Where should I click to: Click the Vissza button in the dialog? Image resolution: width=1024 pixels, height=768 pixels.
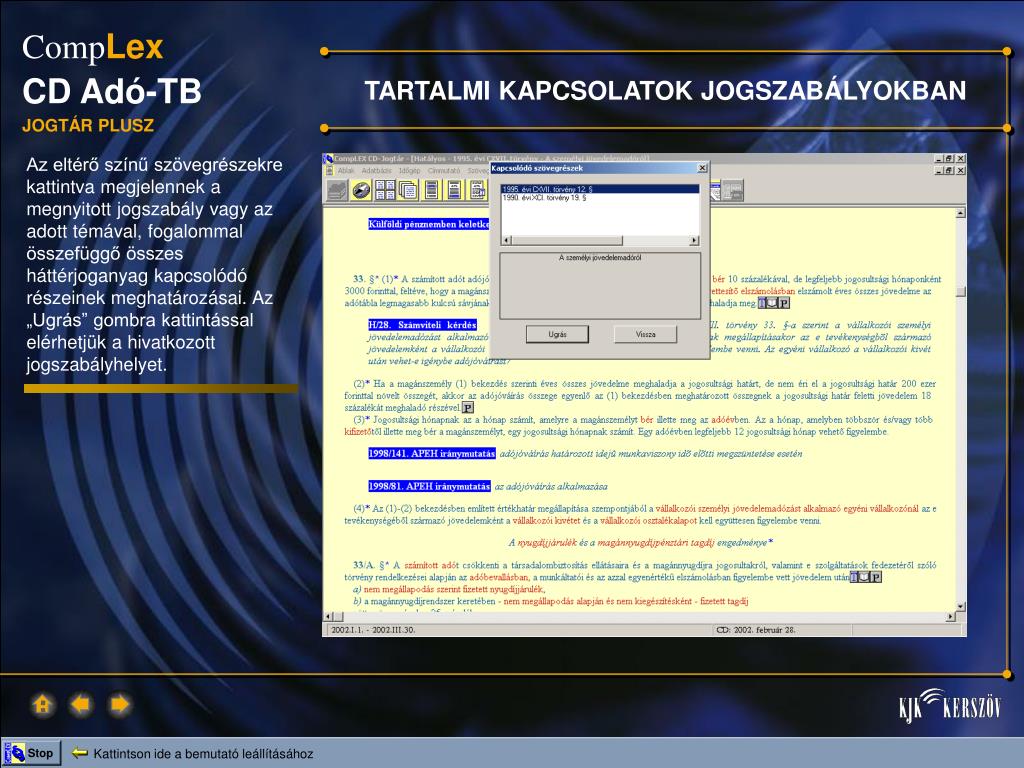tap(645, 334)
